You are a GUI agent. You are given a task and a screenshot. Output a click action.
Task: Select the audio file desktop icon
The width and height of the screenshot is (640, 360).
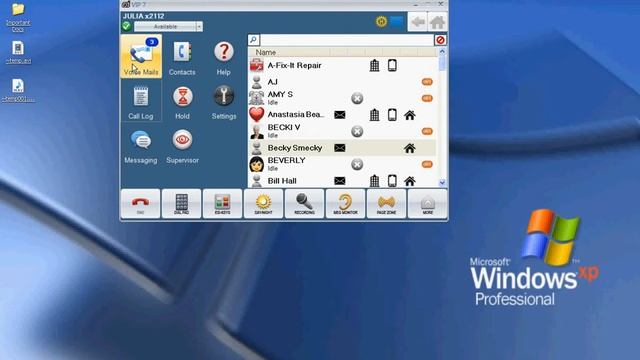click(x=18, y=90)
